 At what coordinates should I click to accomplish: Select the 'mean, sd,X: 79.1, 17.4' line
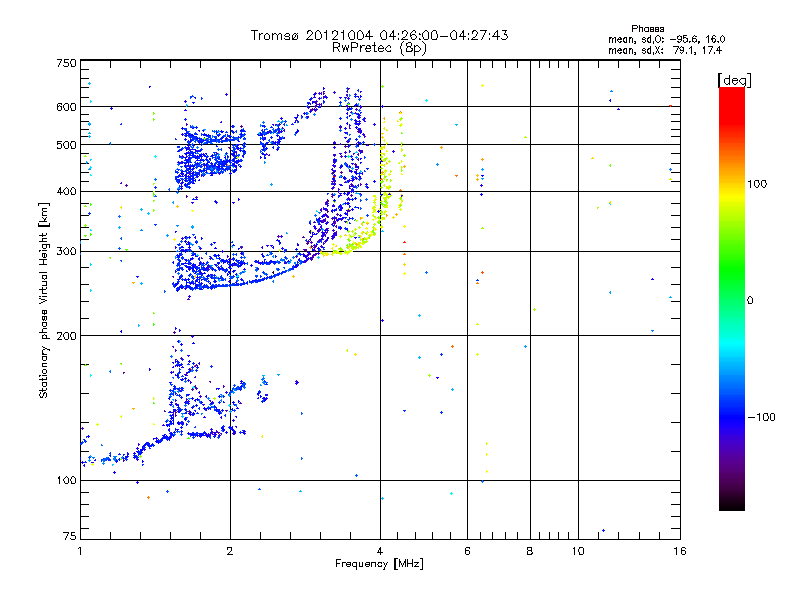pyautogui.click(x=665, y=50)
